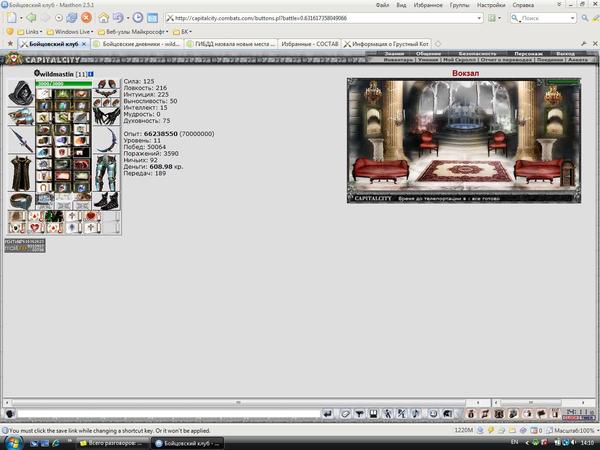This screenshot has height=450, width=600.
Task: Open the Links favorites folder dropdown
Action: point(29,32)
